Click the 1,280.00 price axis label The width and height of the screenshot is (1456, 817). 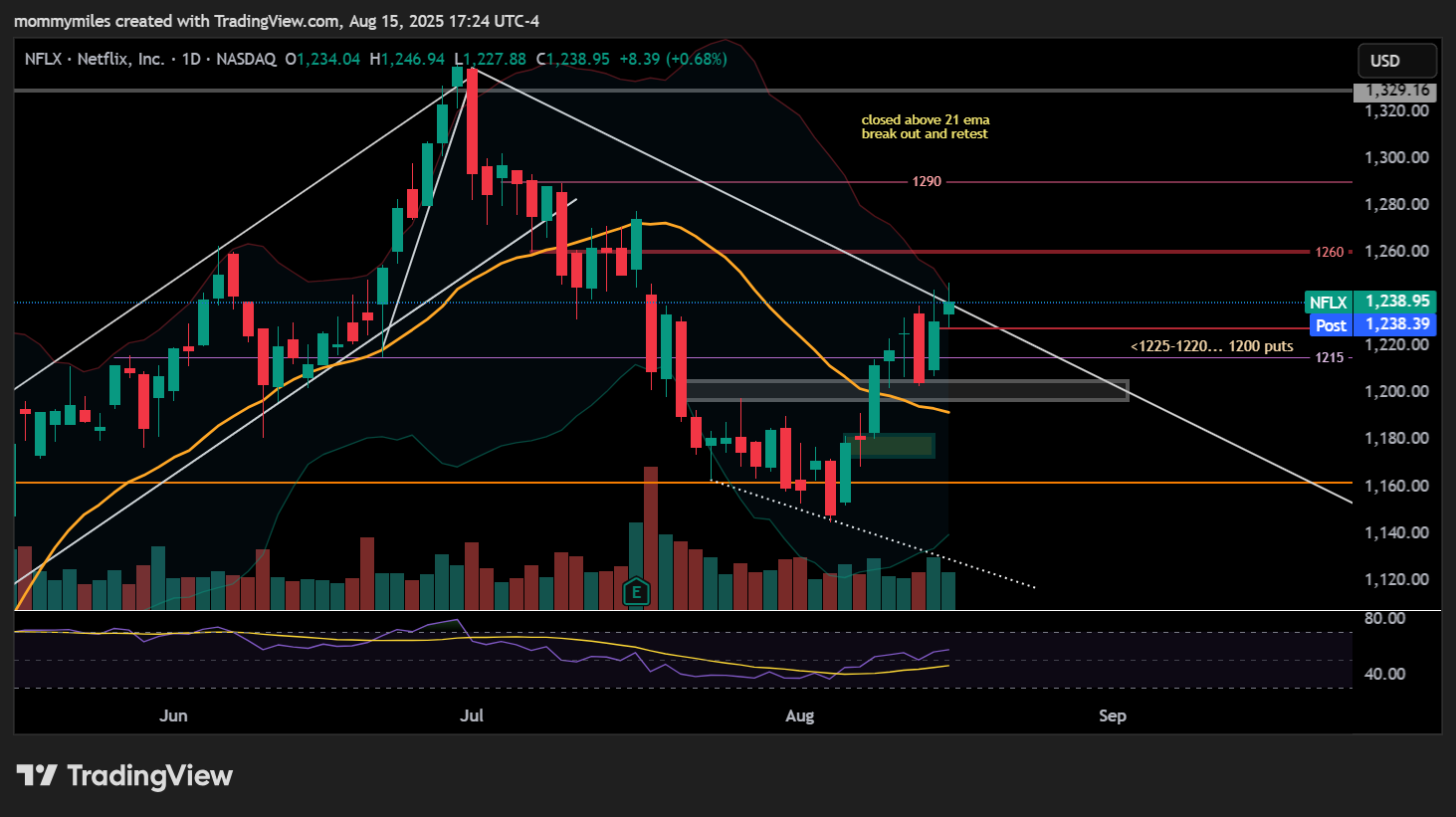tap(1397, 204)
